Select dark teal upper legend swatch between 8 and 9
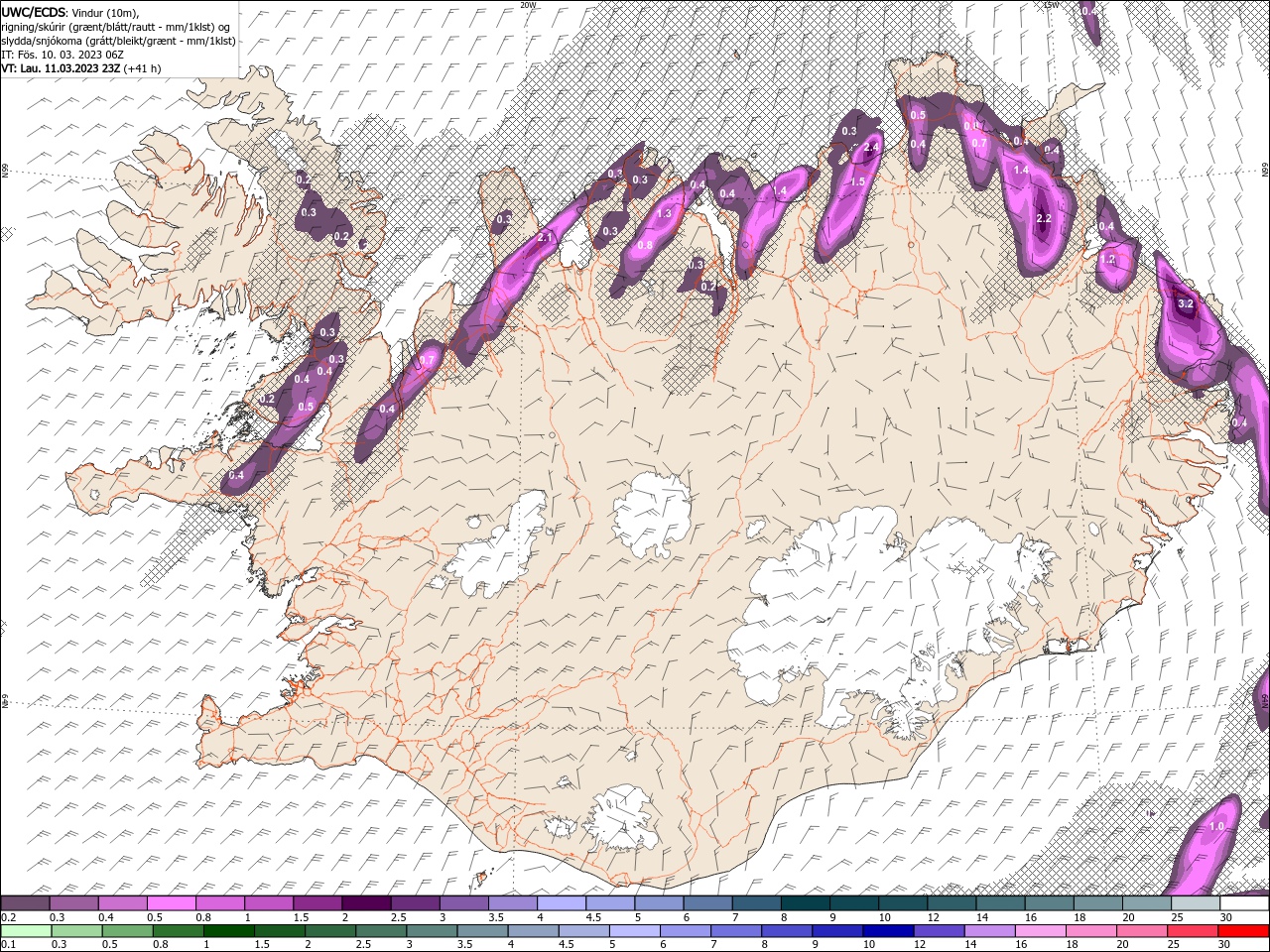 (x=805, y=903)
